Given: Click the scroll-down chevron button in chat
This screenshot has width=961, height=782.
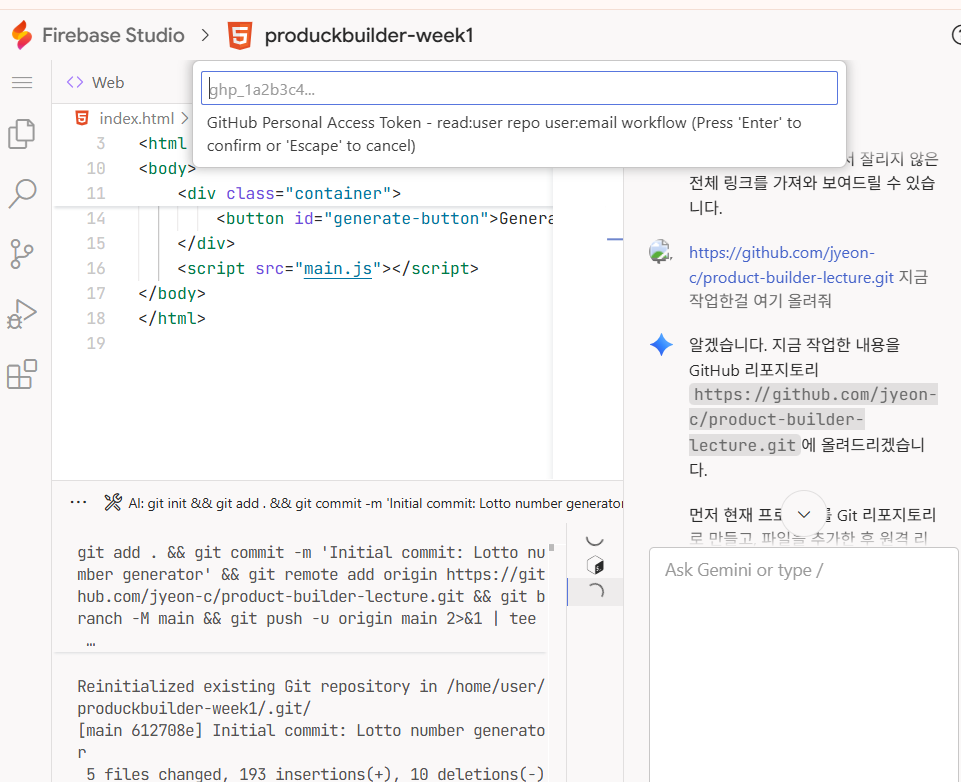Looking at the screenshot, I should [x=804, y=514].
